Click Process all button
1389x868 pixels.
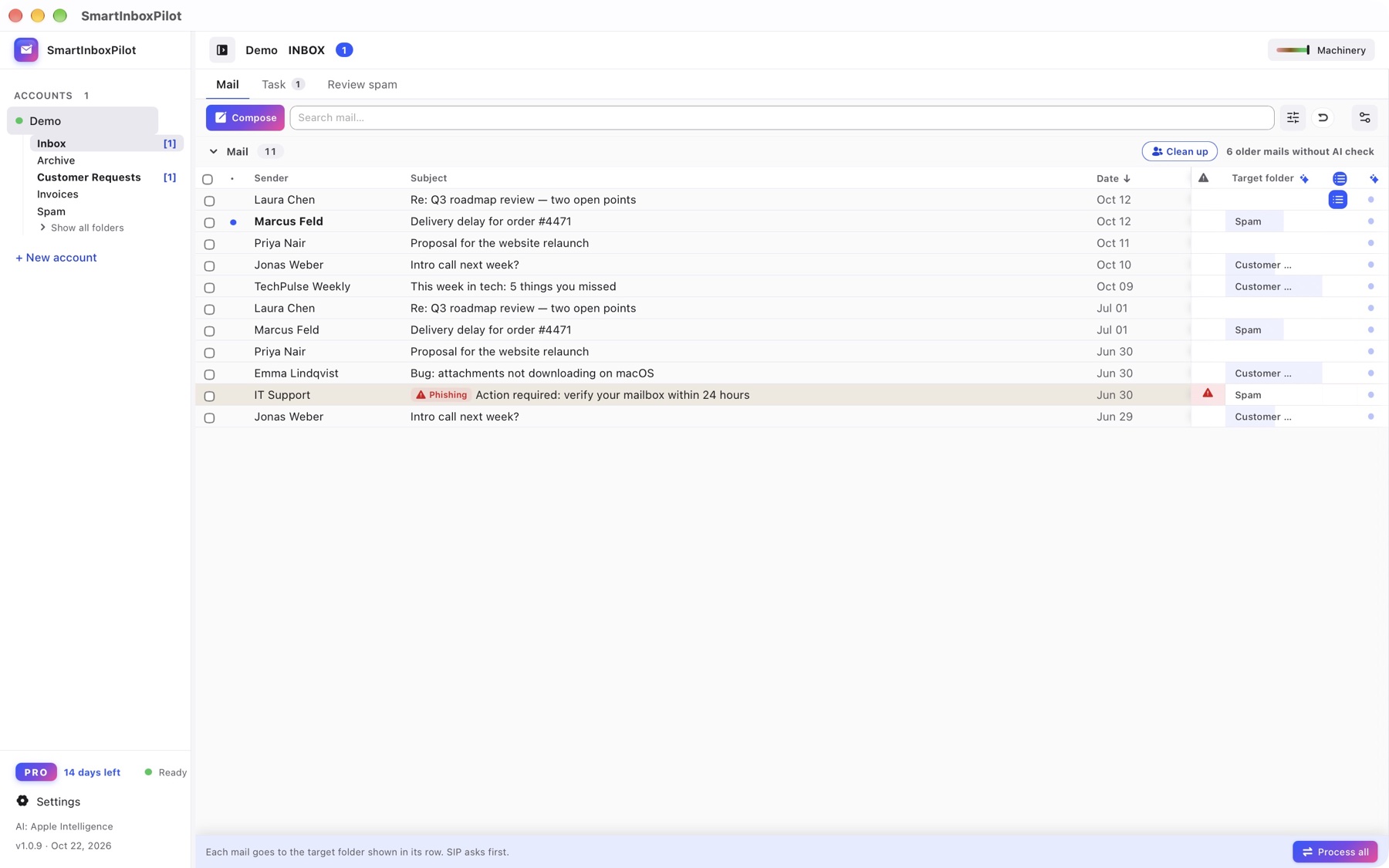(x=1335, y=852)
